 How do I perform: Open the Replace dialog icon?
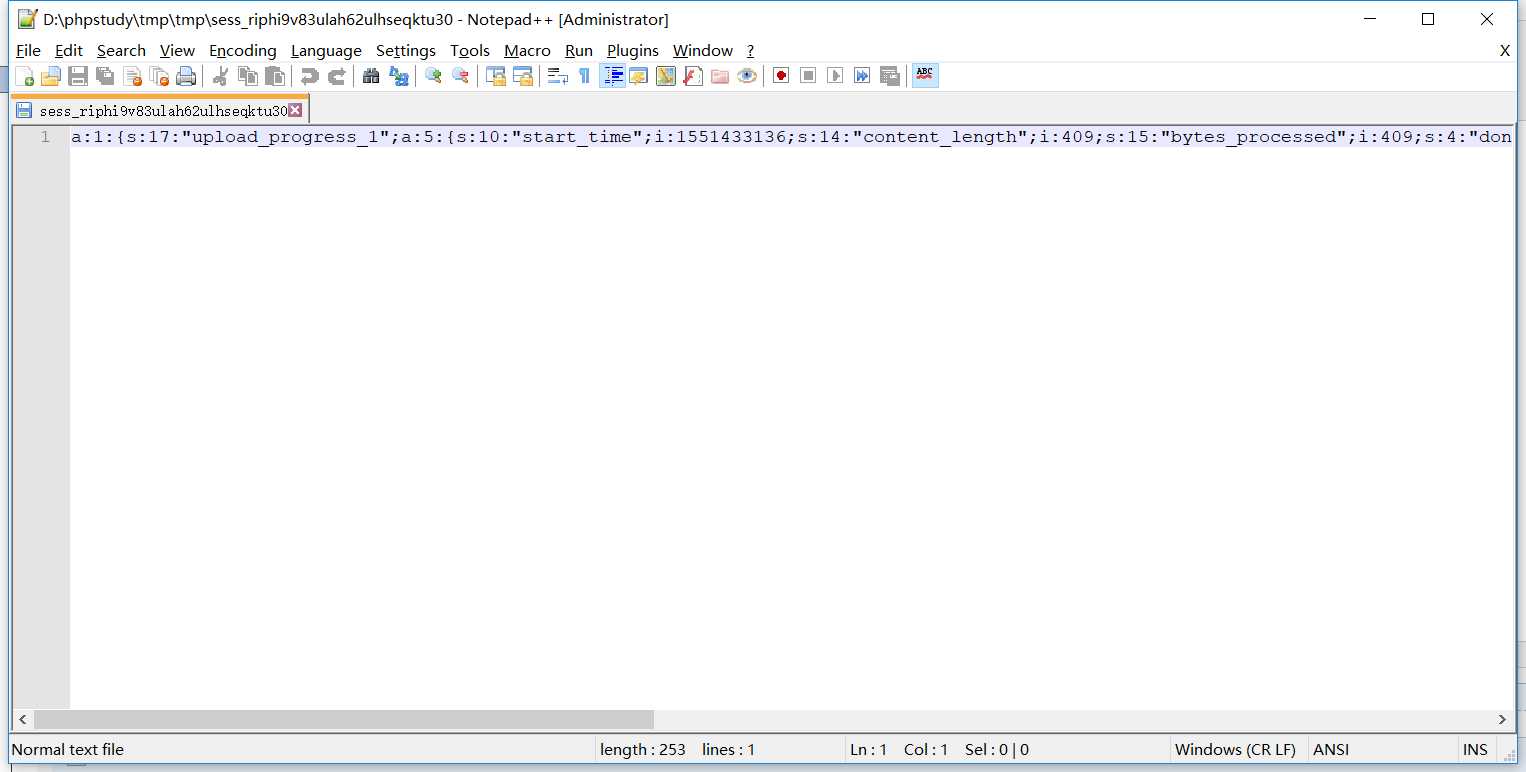click(398, 76)
